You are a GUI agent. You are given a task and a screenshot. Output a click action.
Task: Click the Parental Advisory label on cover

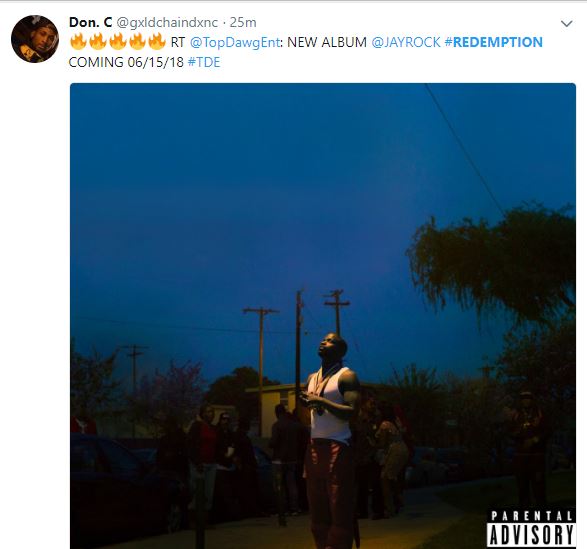coord(531,528)
